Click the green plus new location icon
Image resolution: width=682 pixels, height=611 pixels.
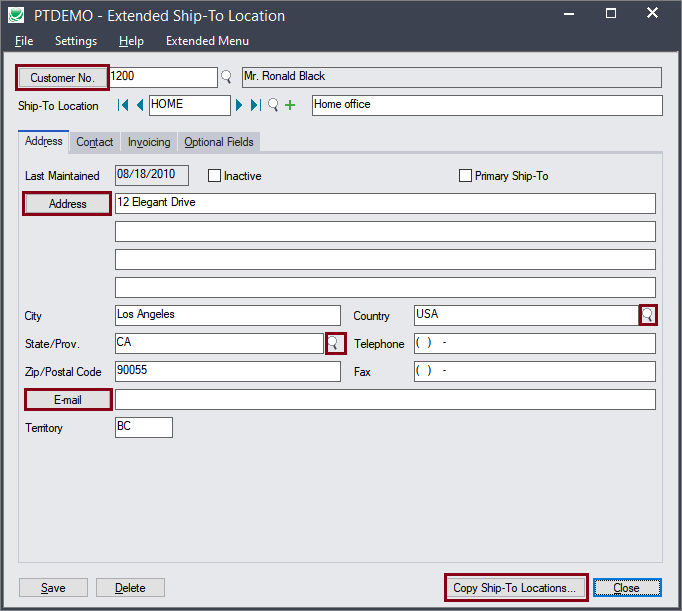pyautogui.click(x=290, y=105)
